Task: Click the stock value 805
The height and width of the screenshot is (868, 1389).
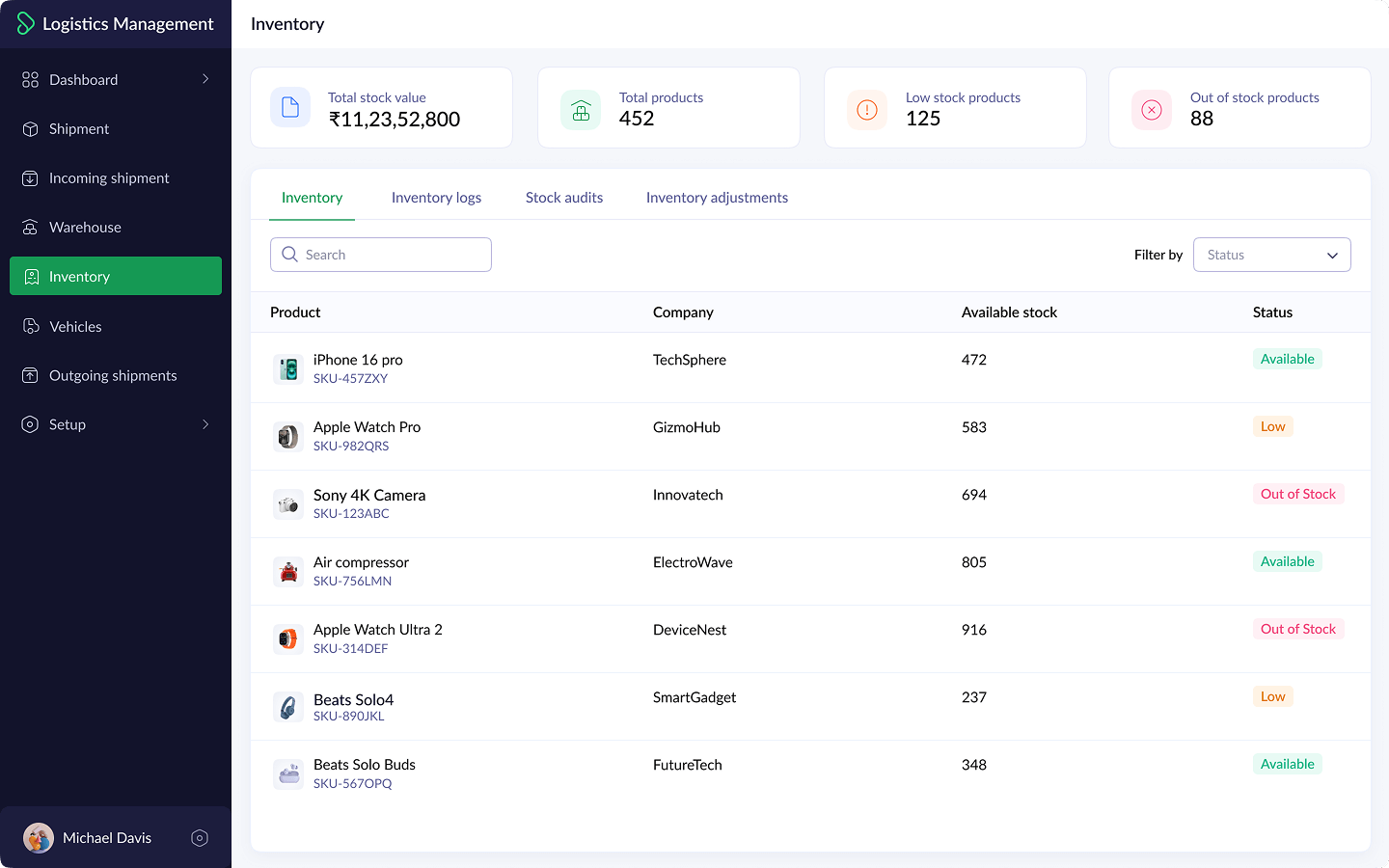Action: point(974,562)
